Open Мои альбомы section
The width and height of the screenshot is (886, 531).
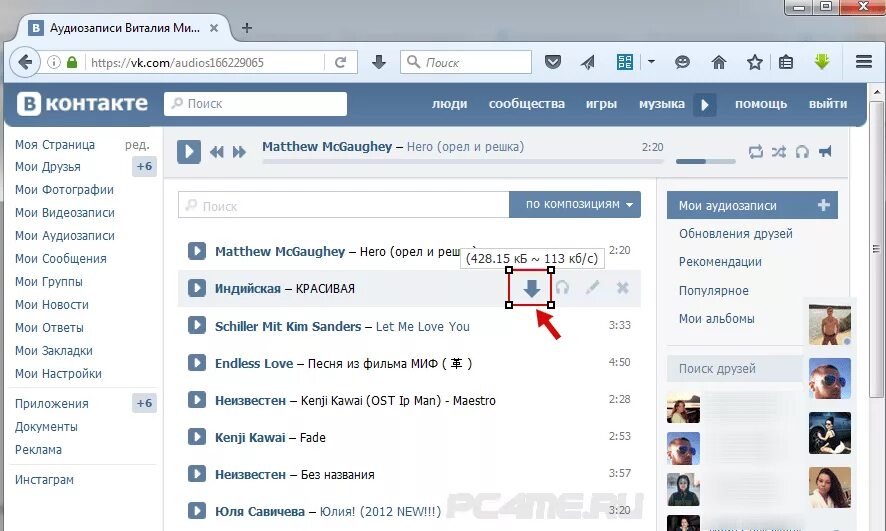(716, 319)
